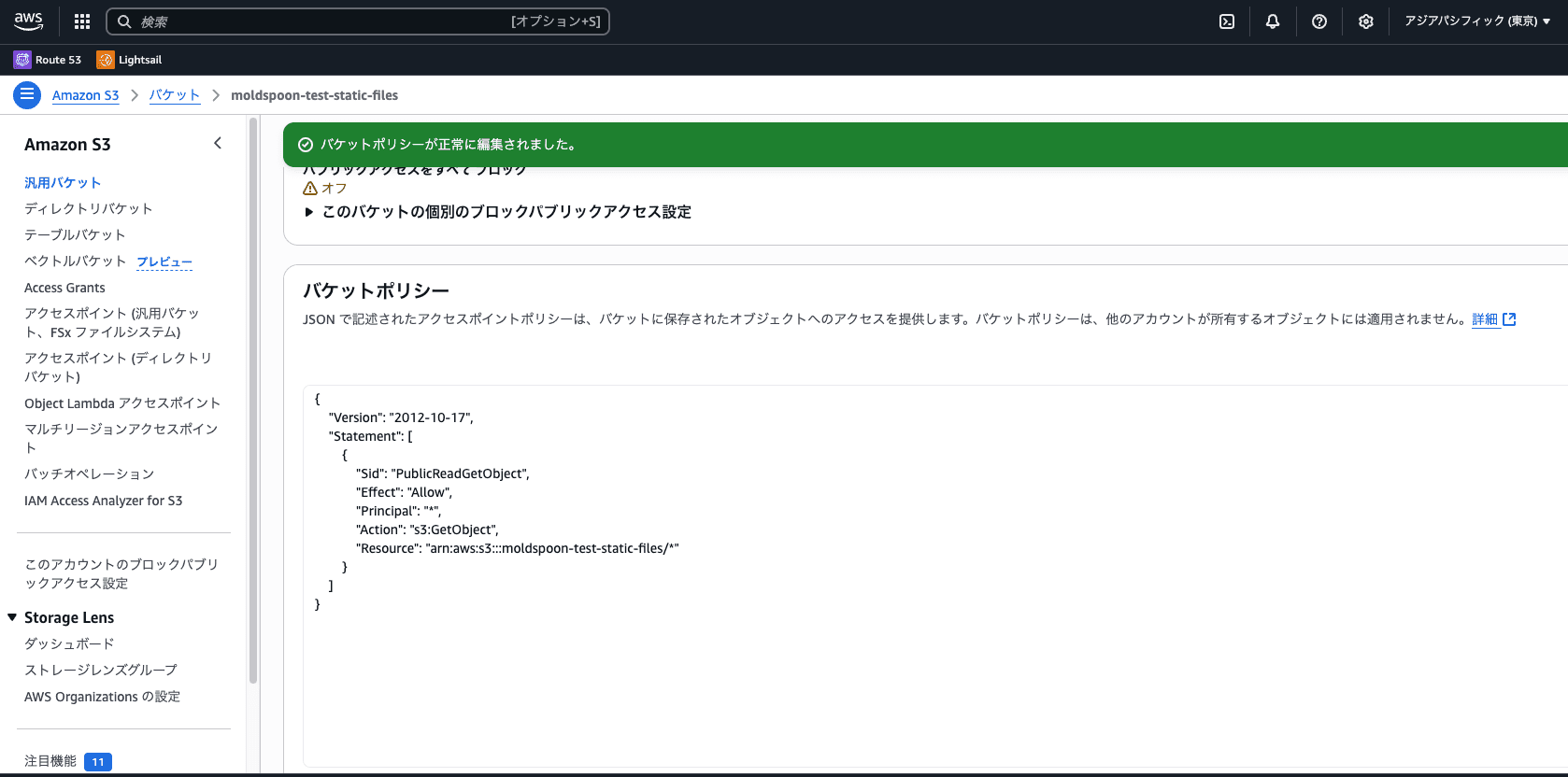Open Object Lambda アクセスポイント
The width and height of the screenshot is (1568, 777).
point(122,403)
